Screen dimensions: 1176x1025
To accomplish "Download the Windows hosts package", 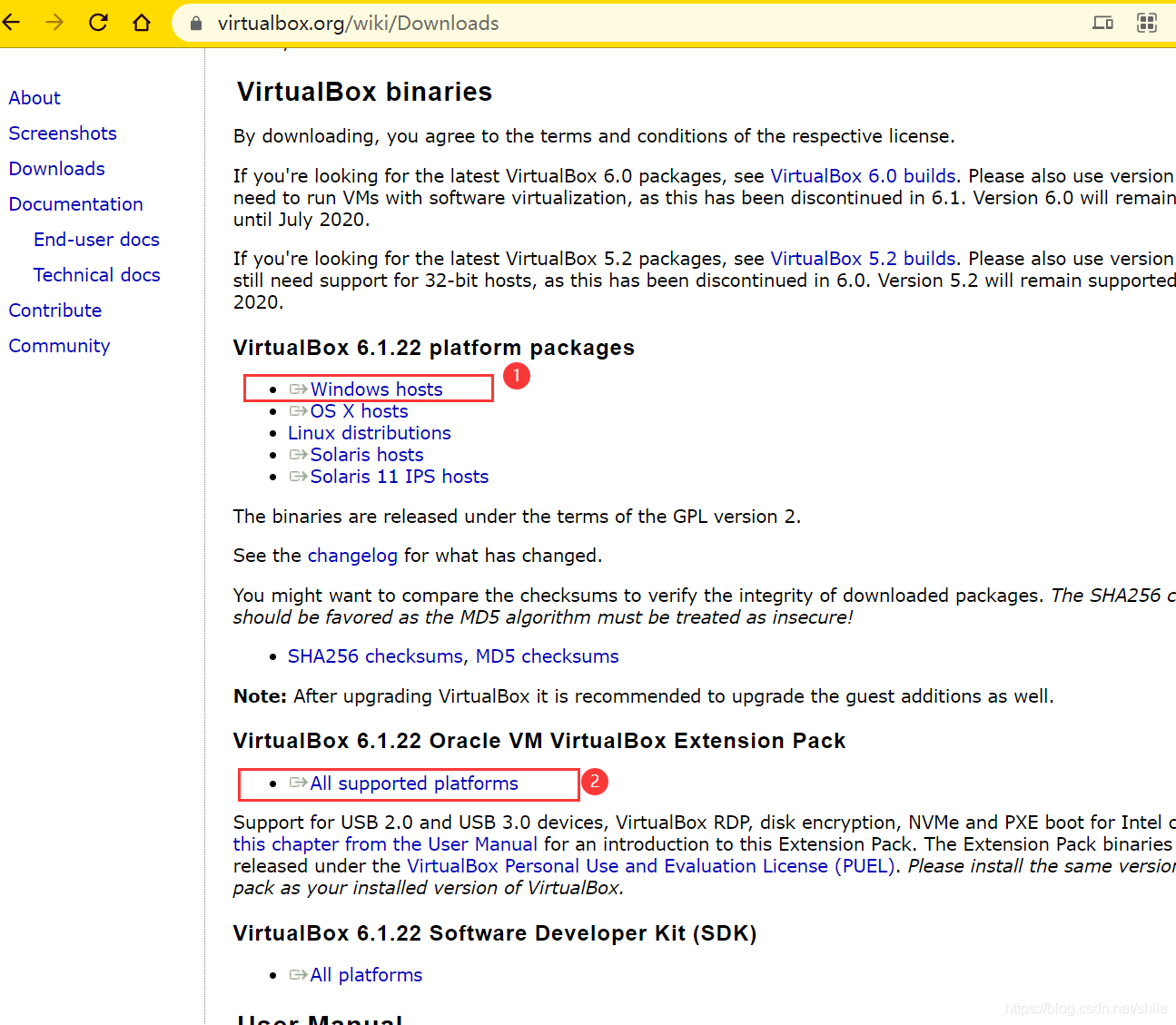I will pos(376,389).
